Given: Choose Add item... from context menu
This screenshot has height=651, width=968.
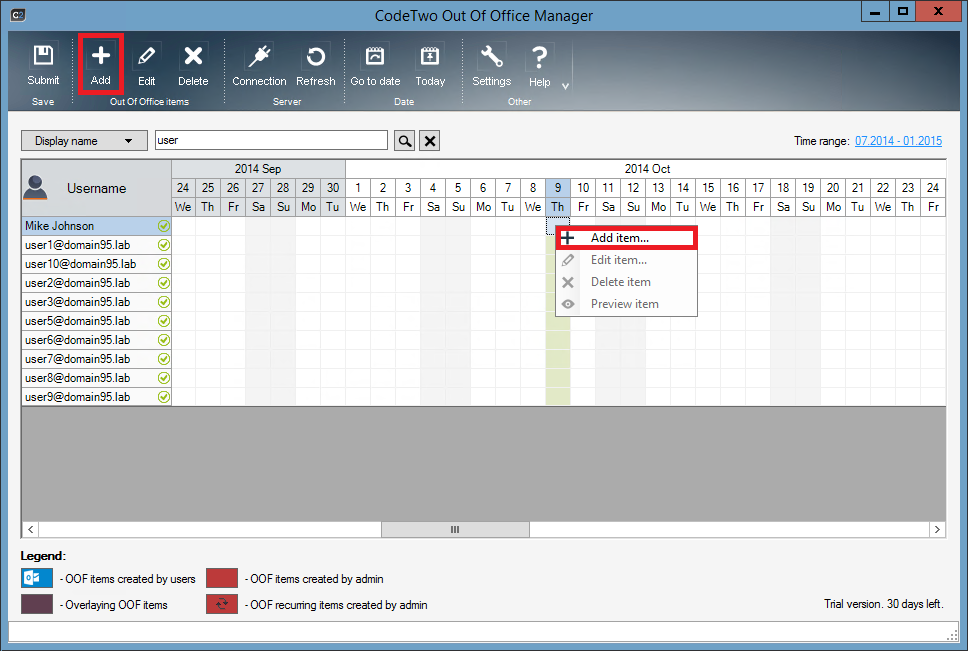Looking at the screenshot, I should tap(627, 238).
